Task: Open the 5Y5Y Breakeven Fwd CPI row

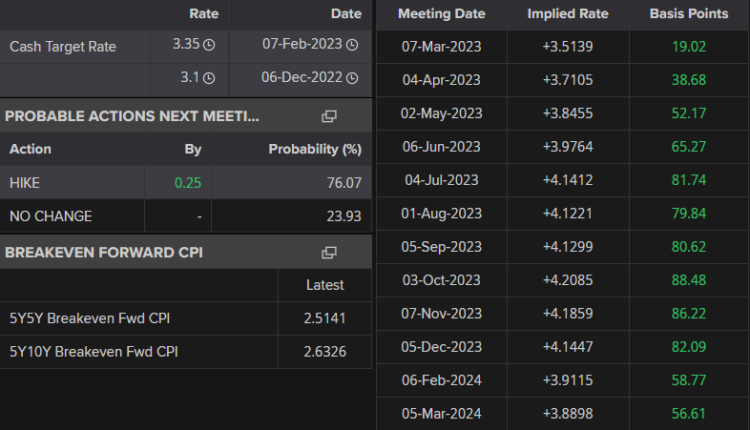Action: pyautogui.click(x=91, y=318)
